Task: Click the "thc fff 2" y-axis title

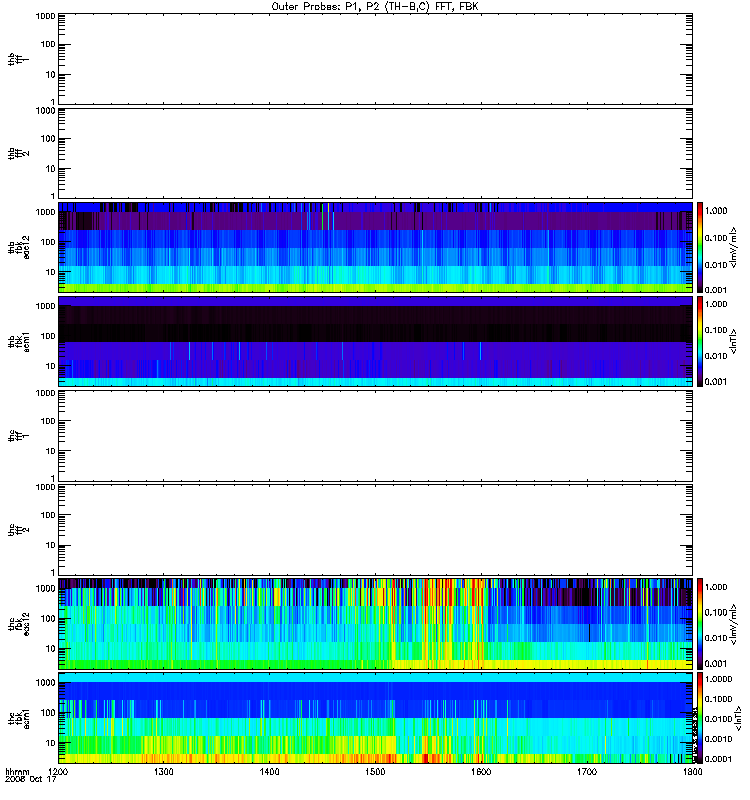Action: coord(18,530)
